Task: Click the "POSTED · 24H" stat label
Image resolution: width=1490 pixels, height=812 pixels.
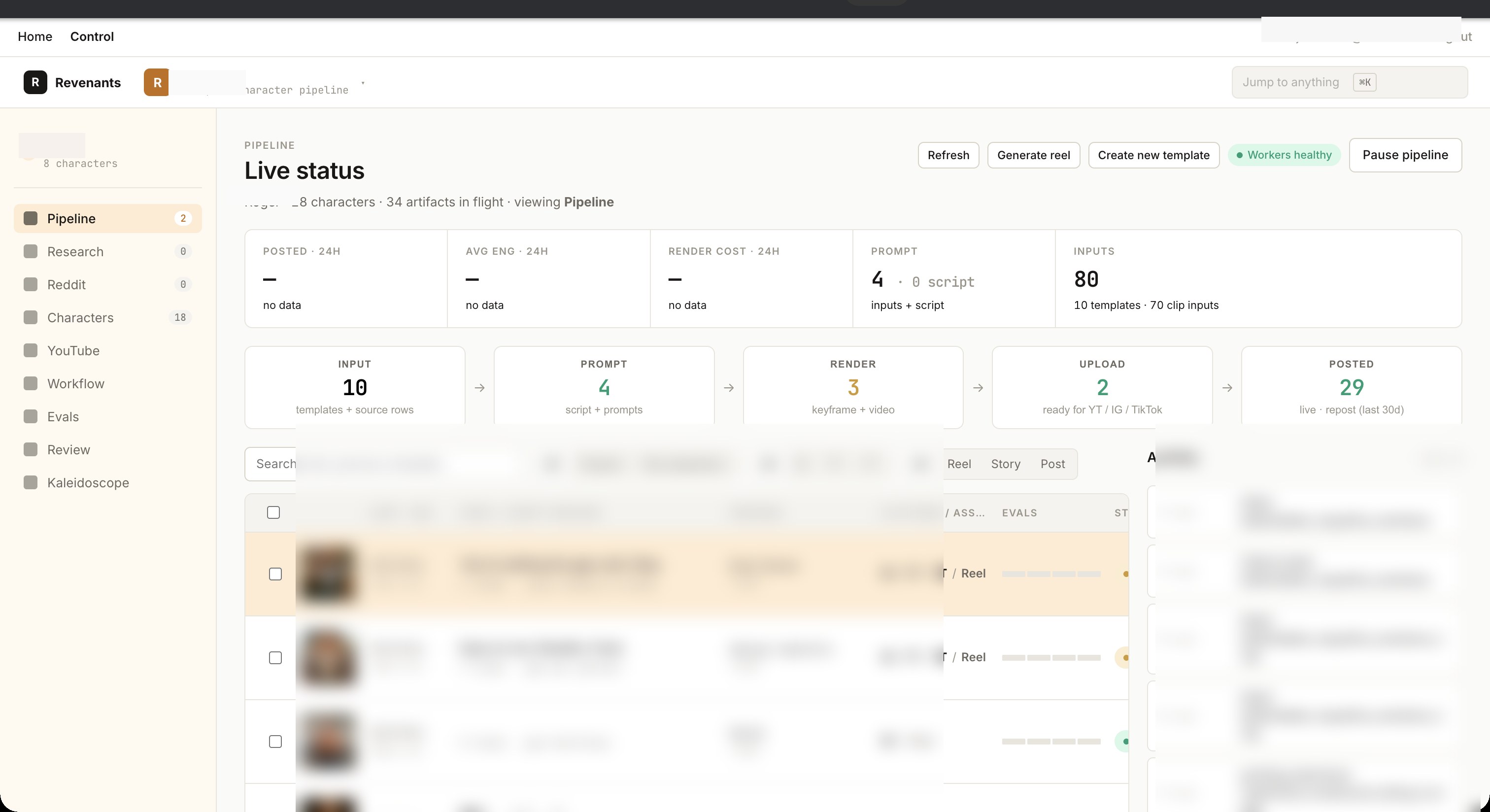Action: 302,251
